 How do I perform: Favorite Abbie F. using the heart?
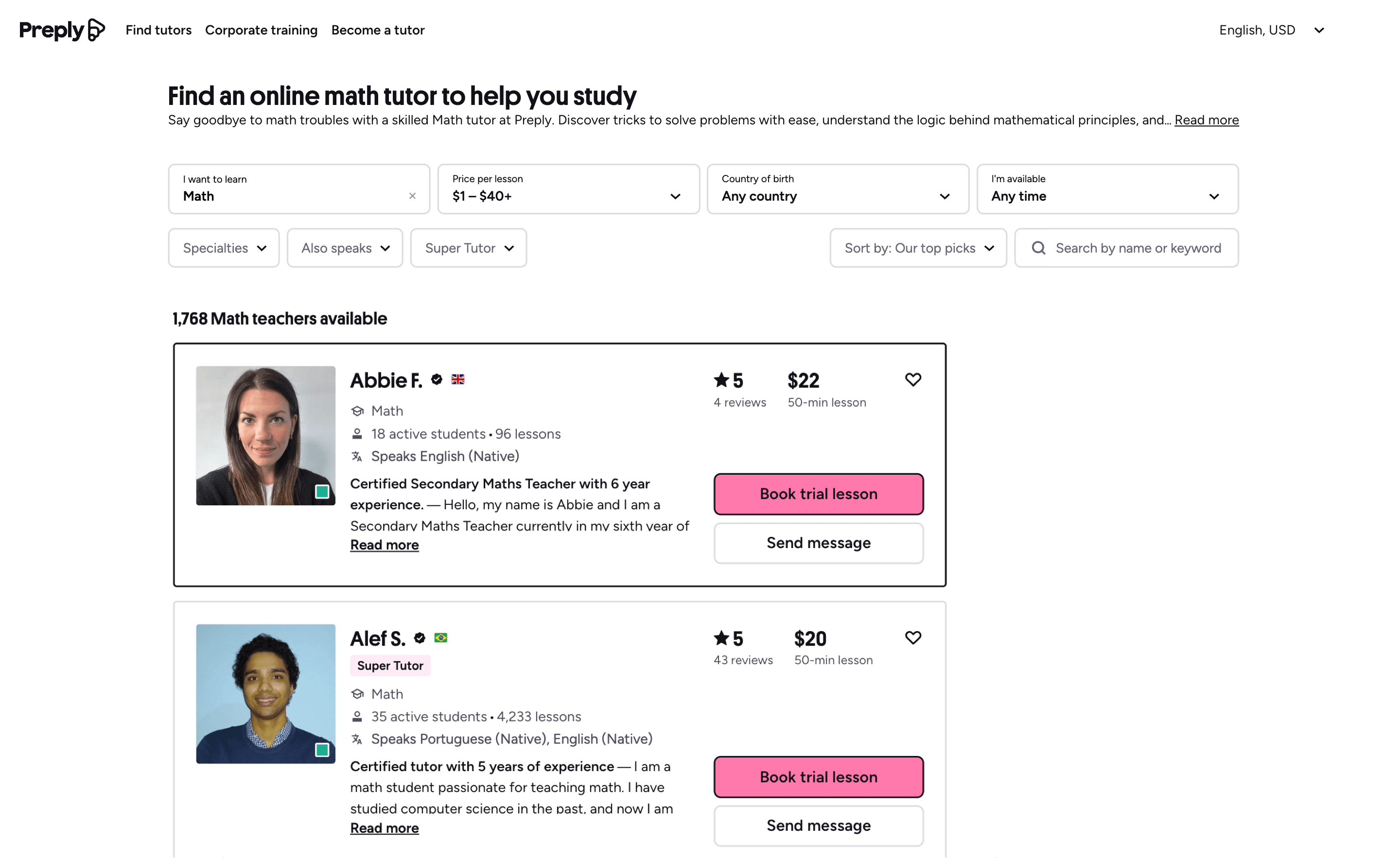tap(913, 379)
